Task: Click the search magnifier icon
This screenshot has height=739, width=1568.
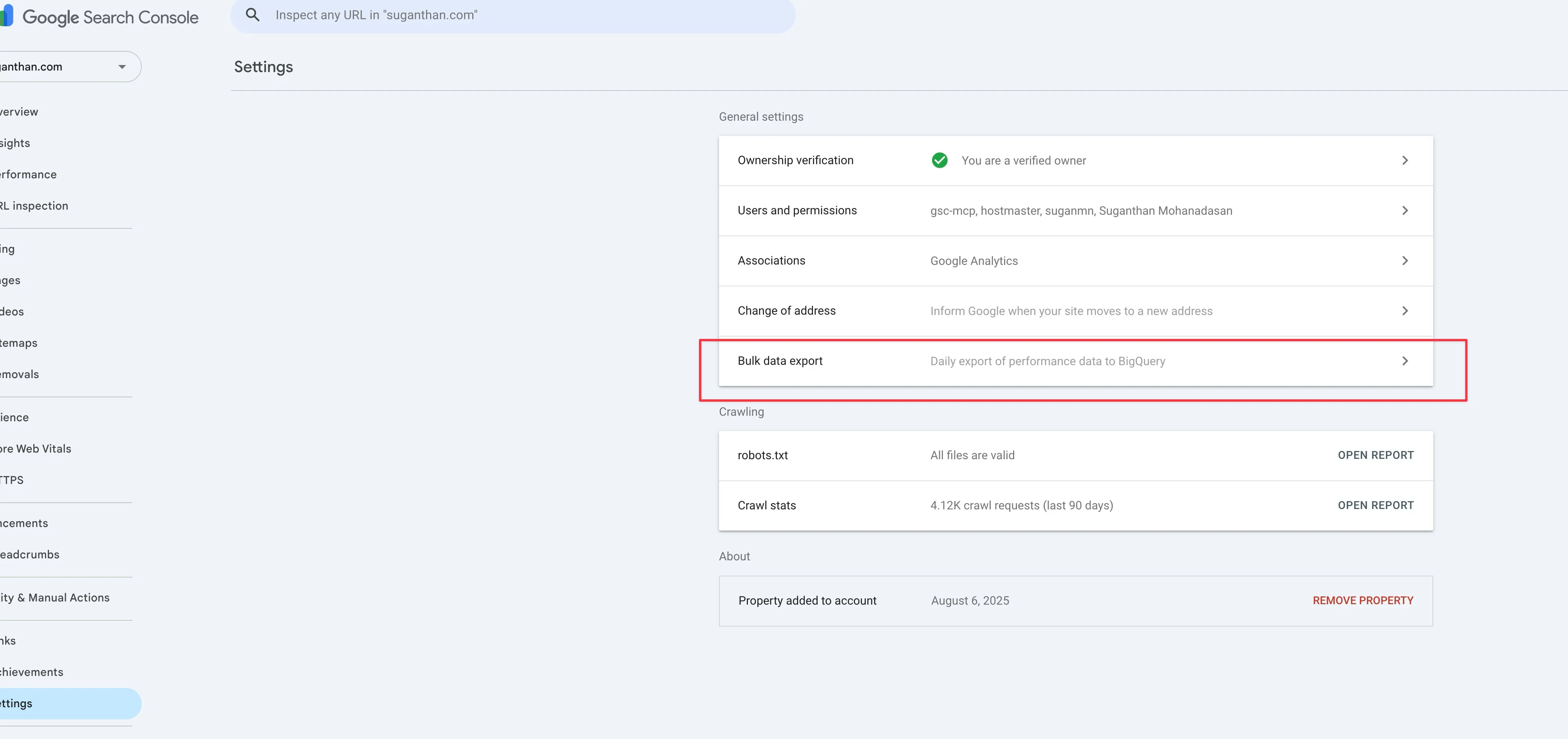Action: [x=253, y=15]
